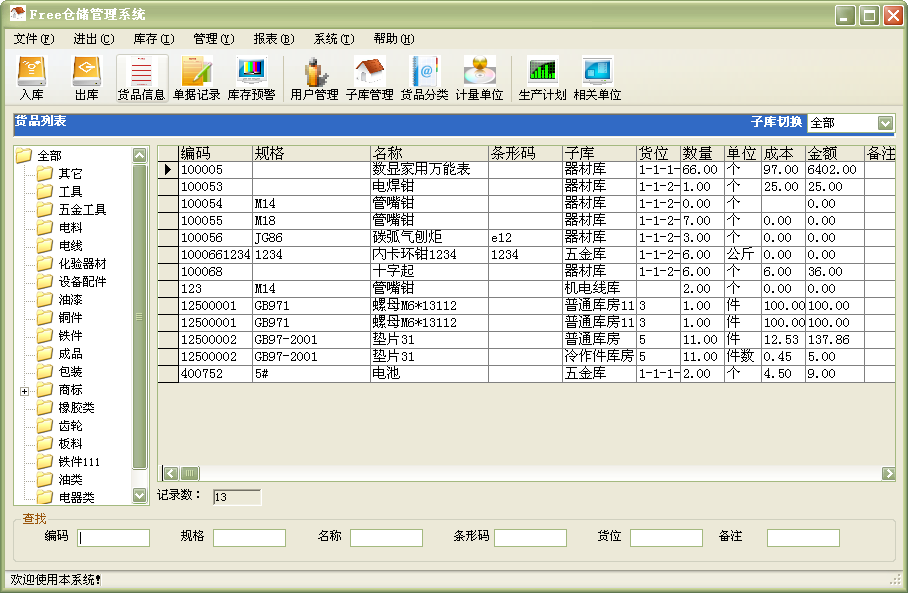Screen dimensions: 908x593
Task: Sort by the 编码 column header
Action: click(x=215, y=153)
